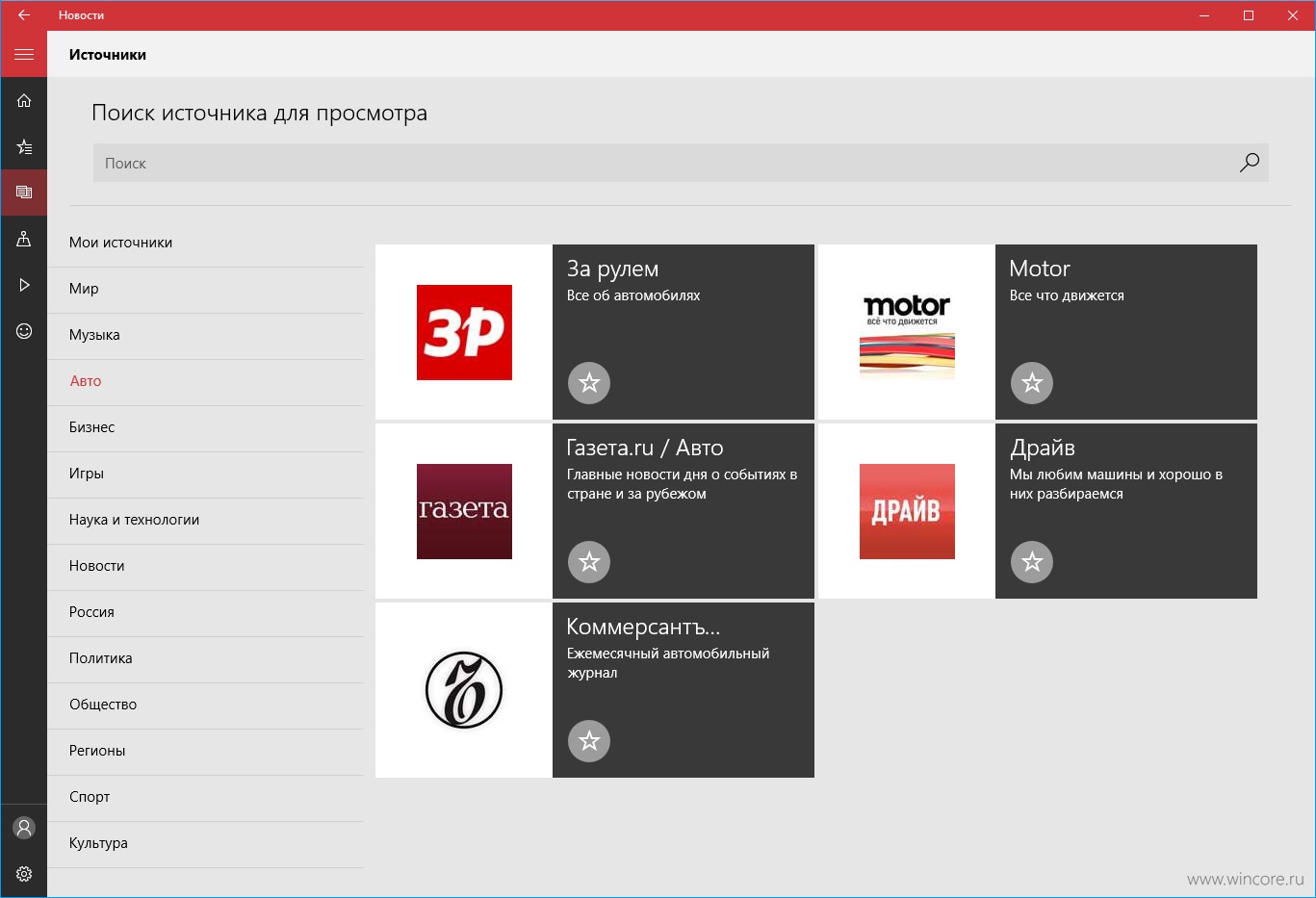Image resolution: width=1316 pixels, height=898 pixels.
Task: Click text 'Ежемесячный автомобильный журнал'
Action: tap(668, 663)
